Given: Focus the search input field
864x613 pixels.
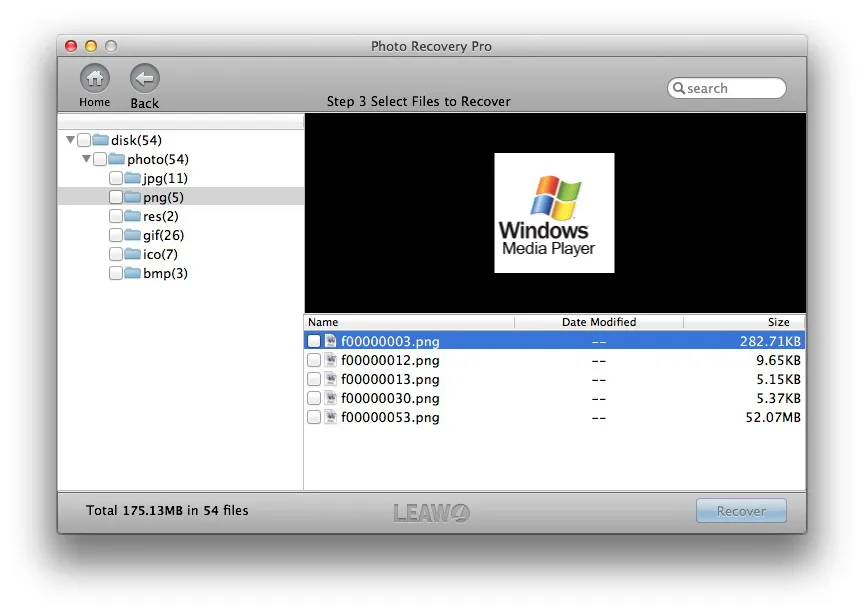Looking at the screenshot, I should [x=727, y=88].
